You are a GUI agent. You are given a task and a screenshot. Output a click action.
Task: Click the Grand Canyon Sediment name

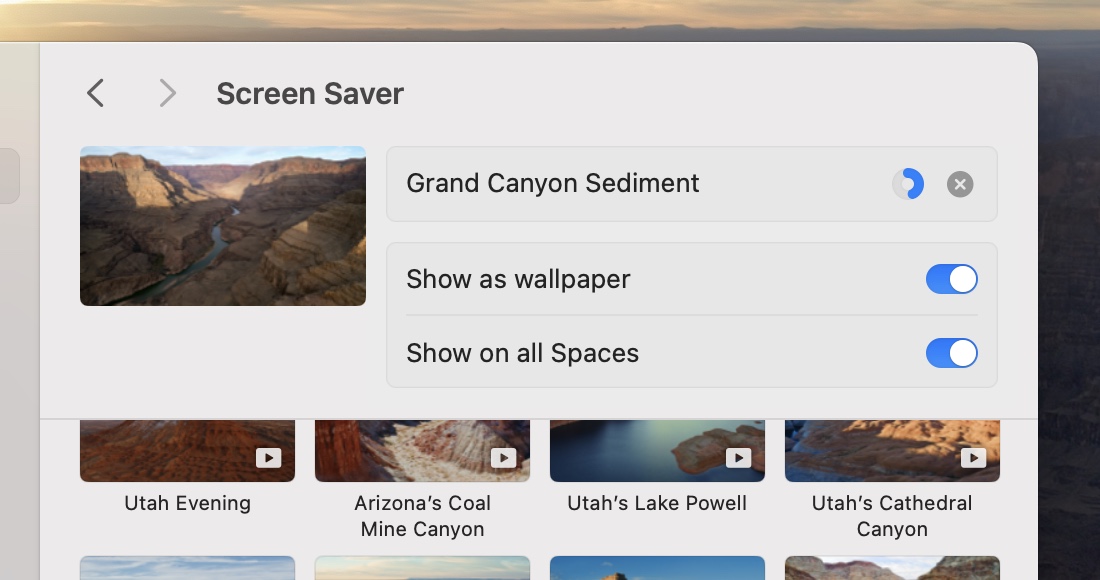point(553,184)
